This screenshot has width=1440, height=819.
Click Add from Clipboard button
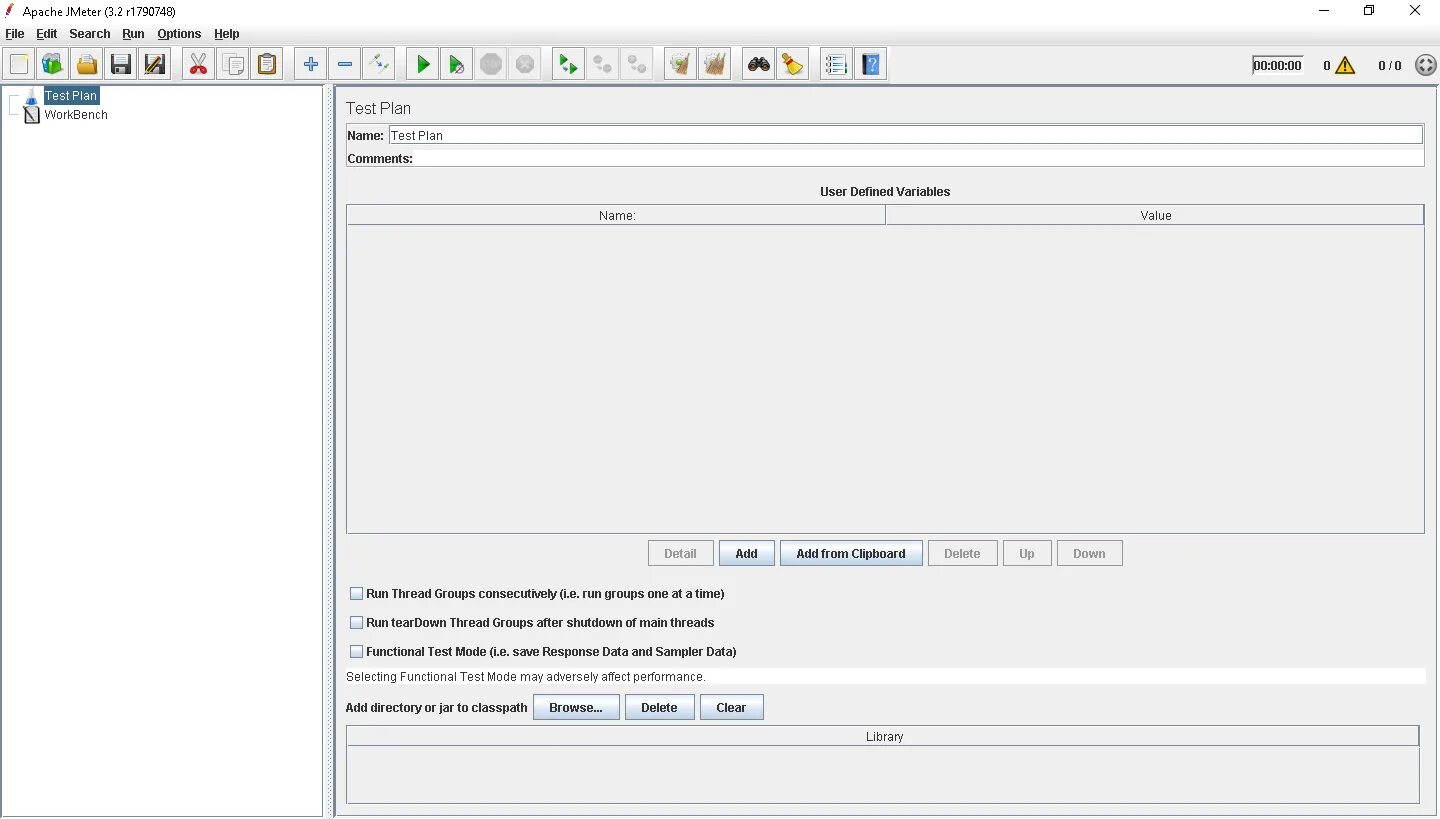point(851,554)
